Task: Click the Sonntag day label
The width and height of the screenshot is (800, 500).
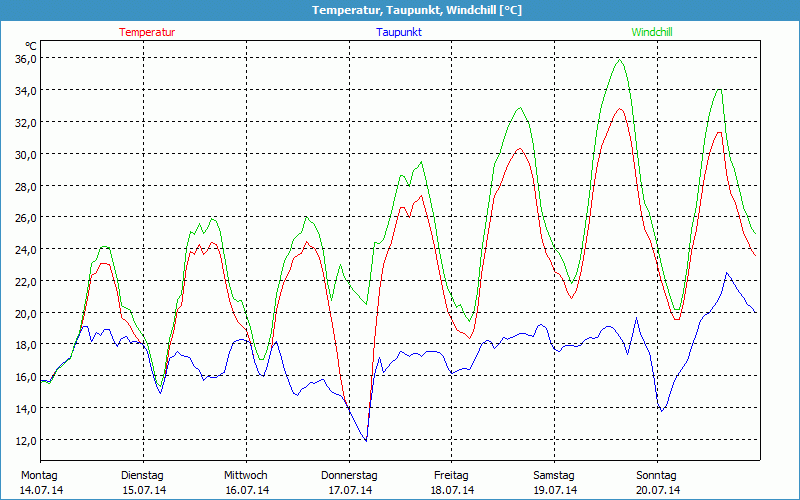Action: point(656,476)
